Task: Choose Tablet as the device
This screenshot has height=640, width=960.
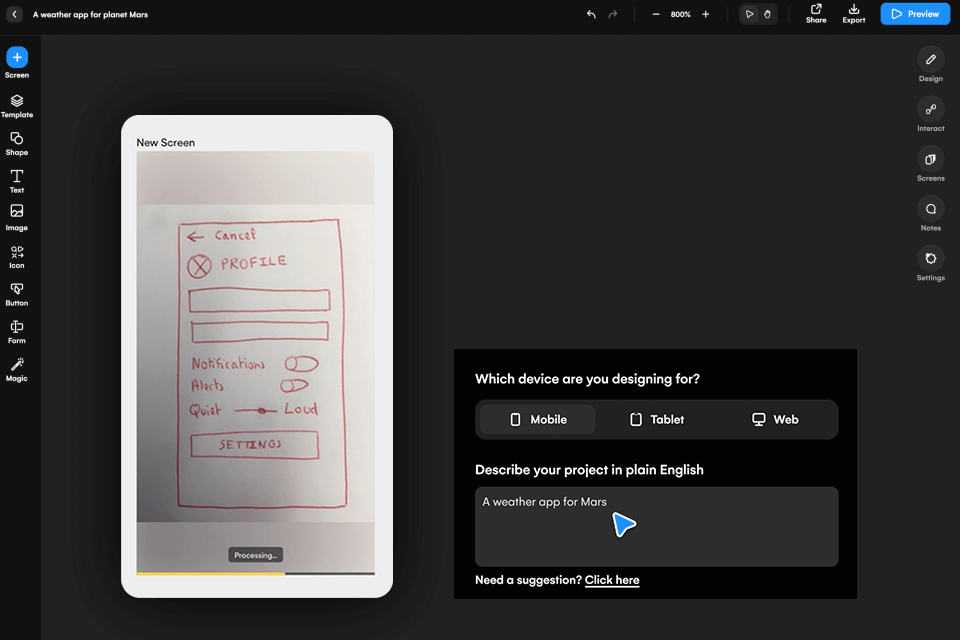Action: [656, 420]
